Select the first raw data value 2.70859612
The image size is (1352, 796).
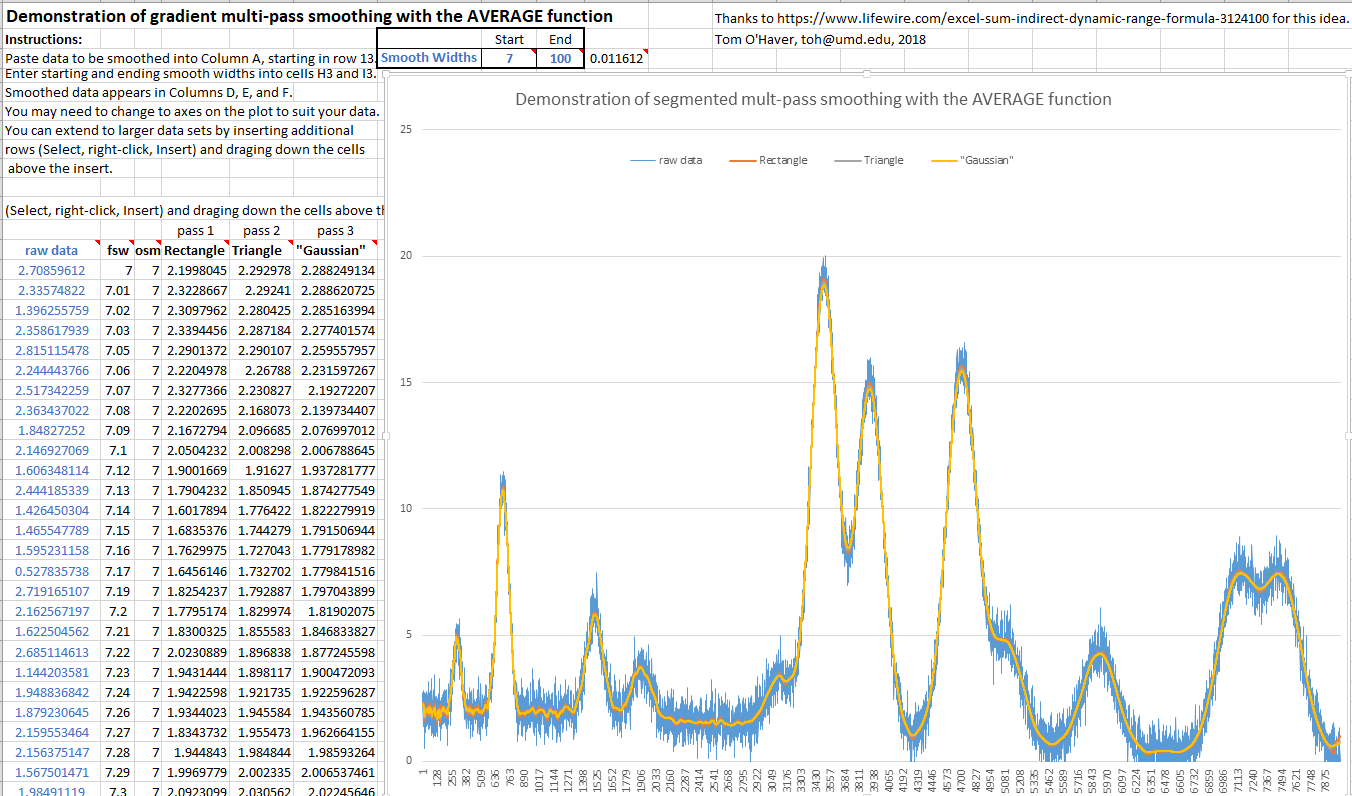[x=51, y=270]
